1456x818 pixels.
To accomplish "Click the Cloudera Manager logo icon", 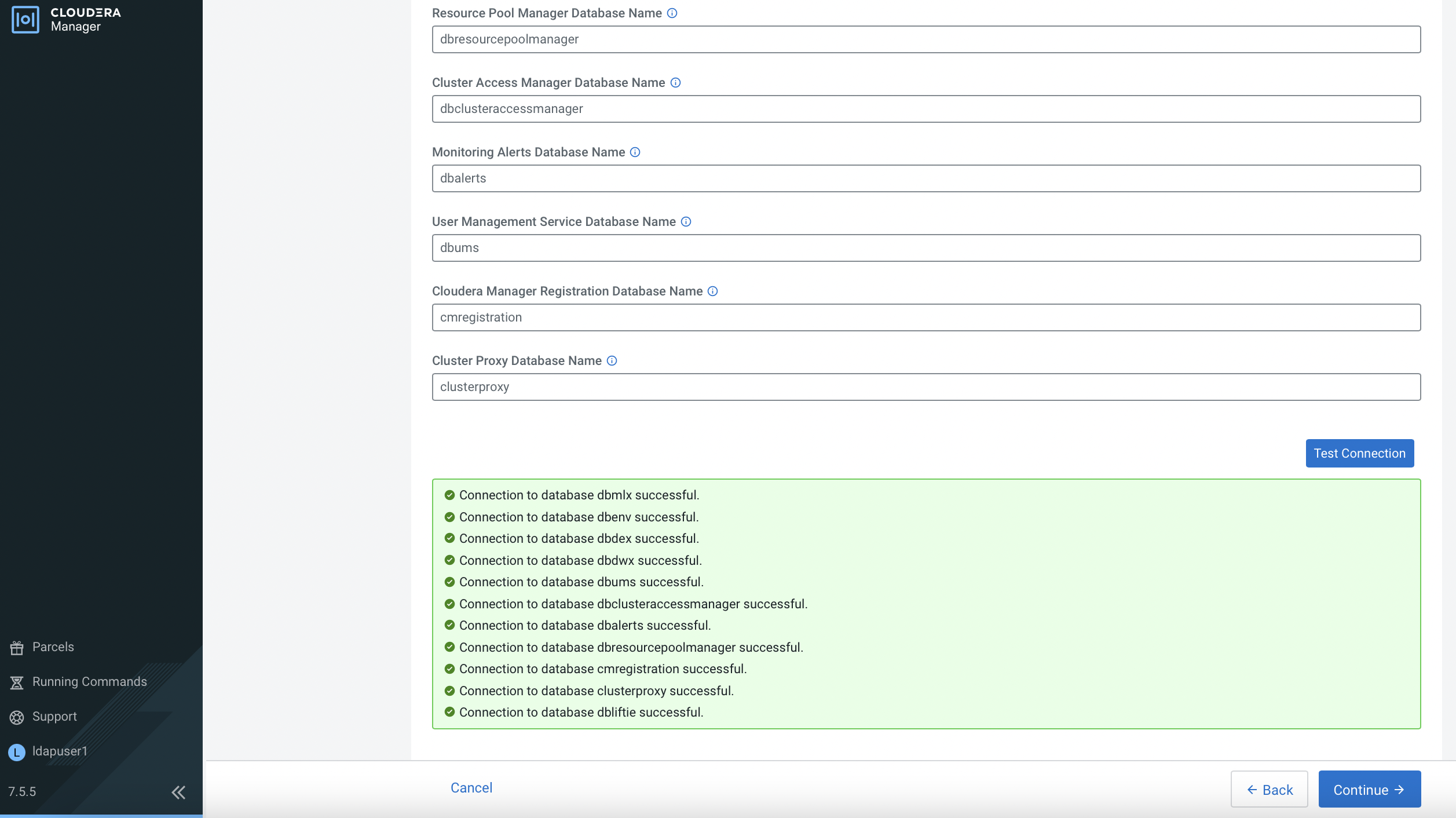I will pos(25,20).
